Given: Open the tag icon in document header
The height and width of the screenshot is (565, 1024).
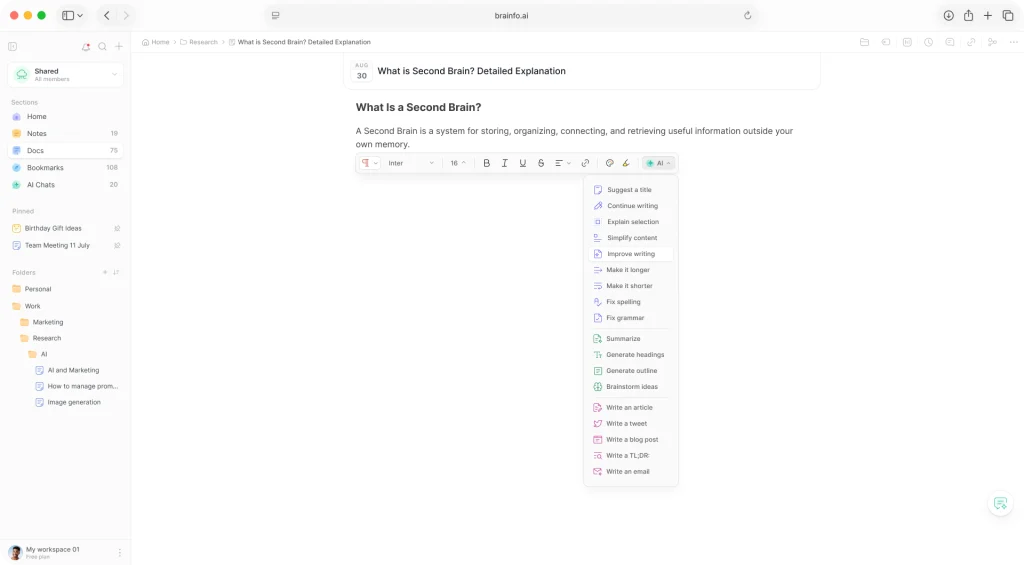Looking at the screenshot, I should tap(886, 42).
